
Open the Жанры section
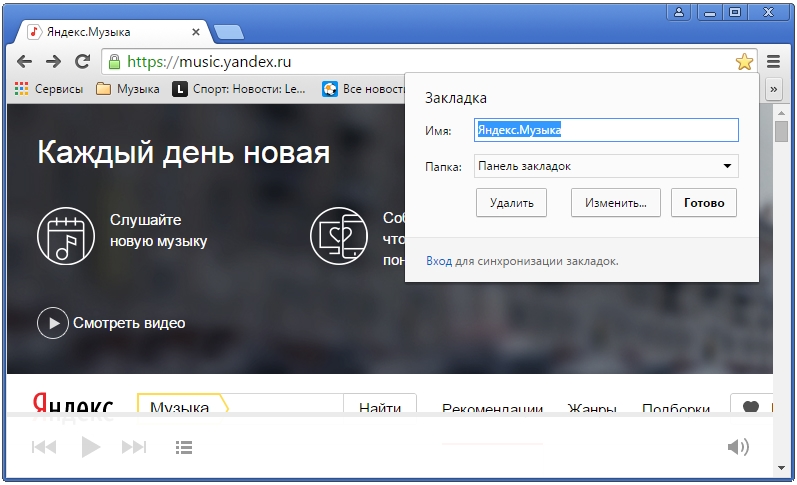coord(592,408)
